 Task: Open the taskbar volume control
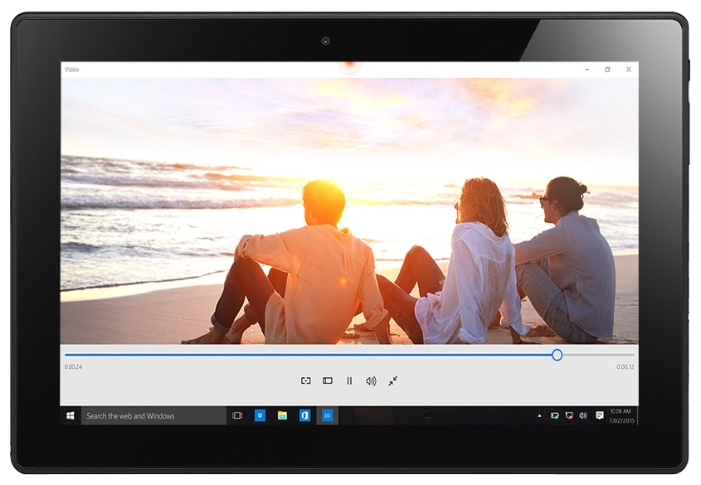(583, 415)
